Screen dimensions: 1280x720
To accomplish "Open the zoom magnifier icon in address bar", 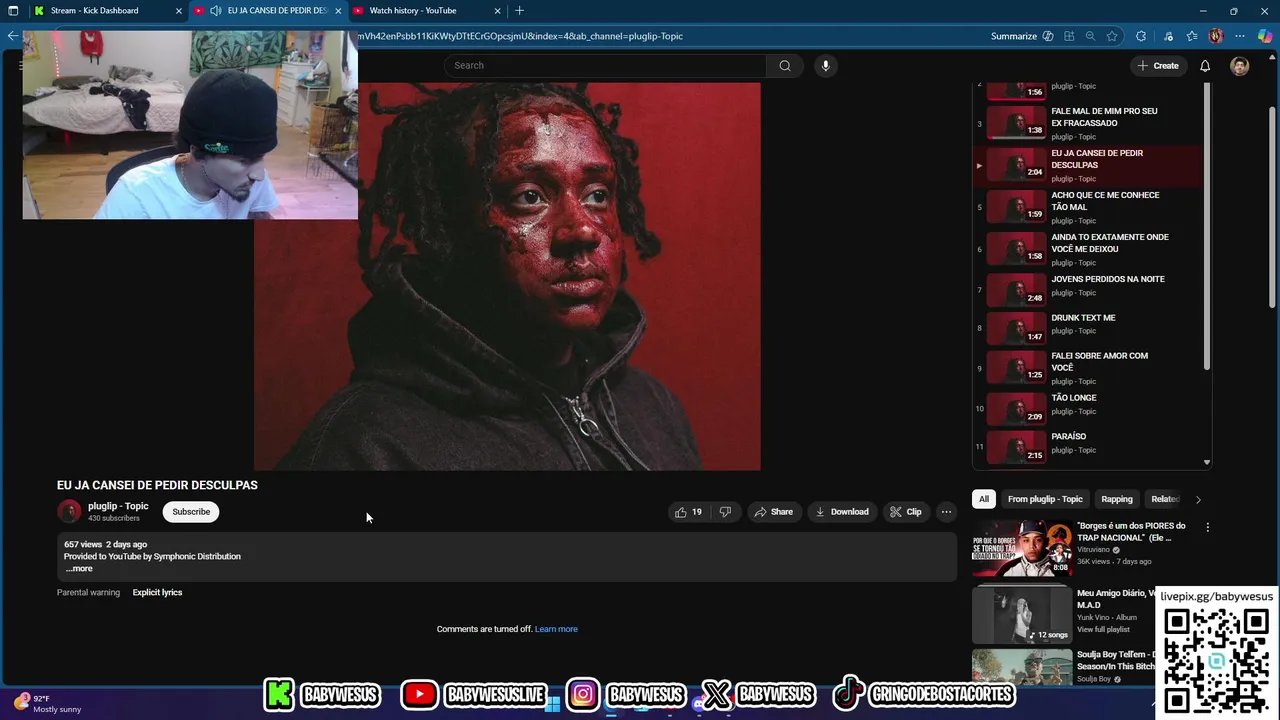I will pyautogui.click(x=1090, y=36).
